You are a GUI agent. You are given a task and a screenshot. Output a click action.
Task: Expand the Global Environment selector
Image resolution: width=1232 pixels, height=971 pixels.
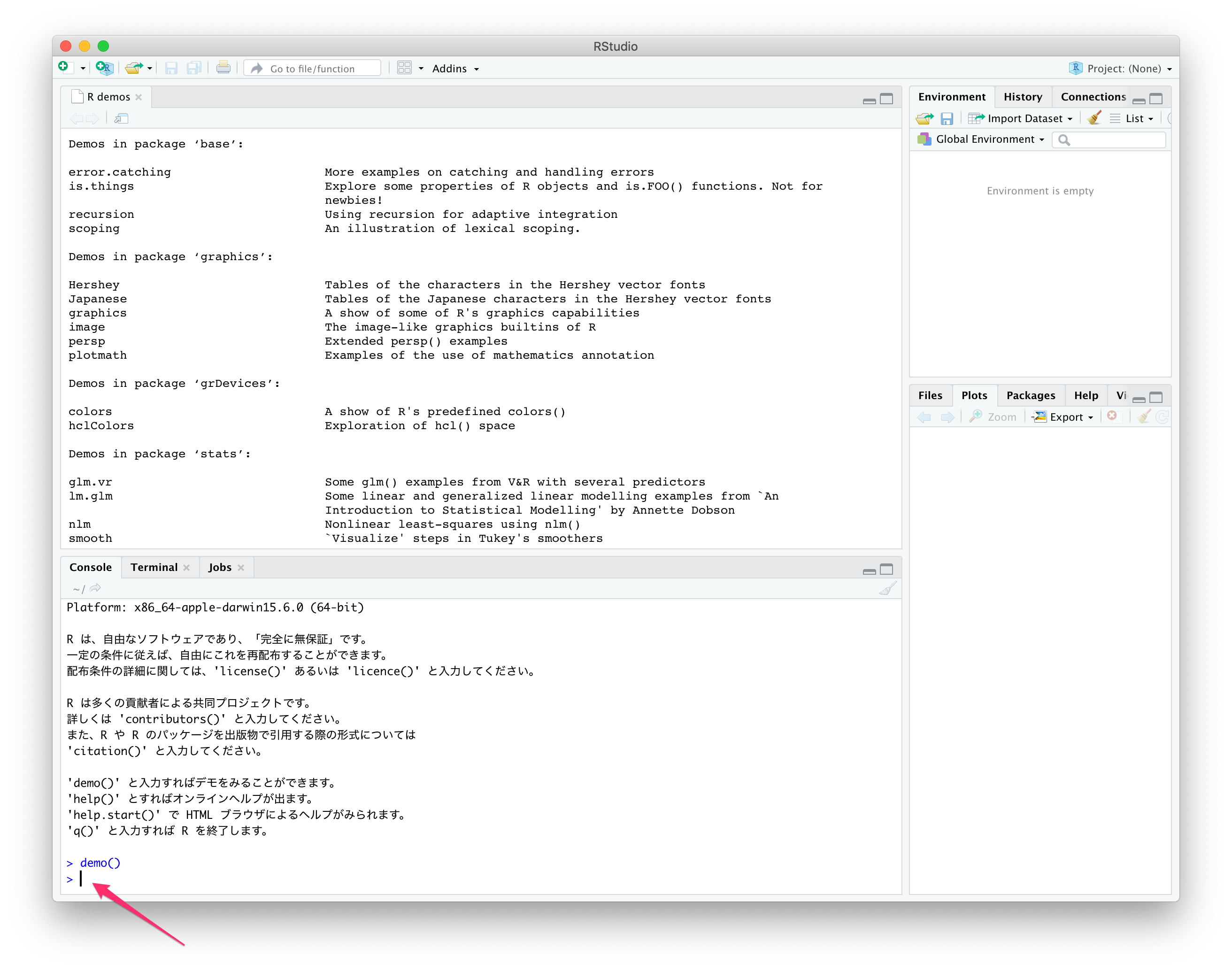(x=987, y=139)
